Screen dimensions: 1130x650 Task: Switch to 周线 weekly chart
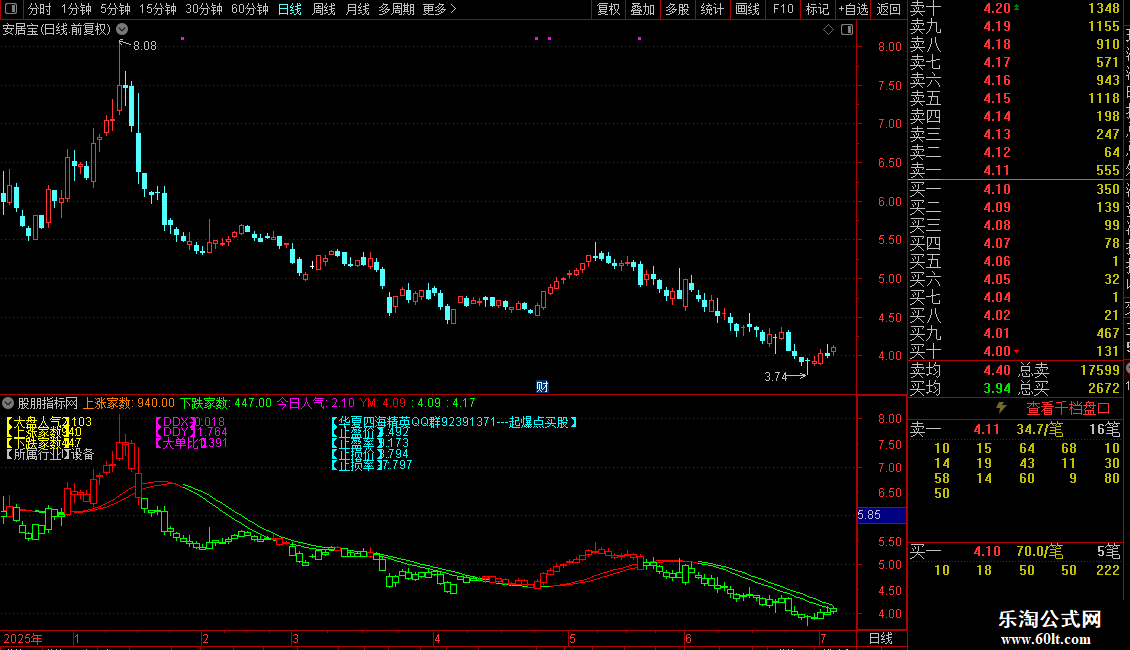(x=324, y=9)
